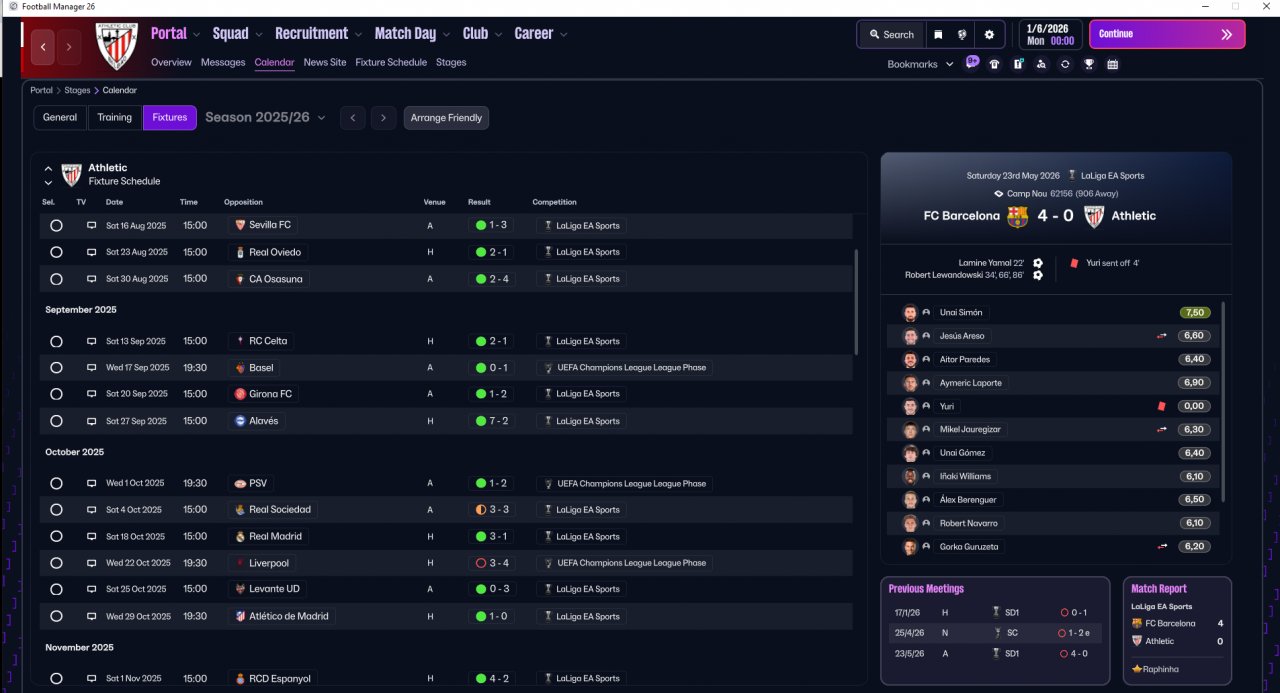This screenshot has width=1280, height=693.
Task: Go to the previous season with left arrow
Action: [x=352, y=118]
